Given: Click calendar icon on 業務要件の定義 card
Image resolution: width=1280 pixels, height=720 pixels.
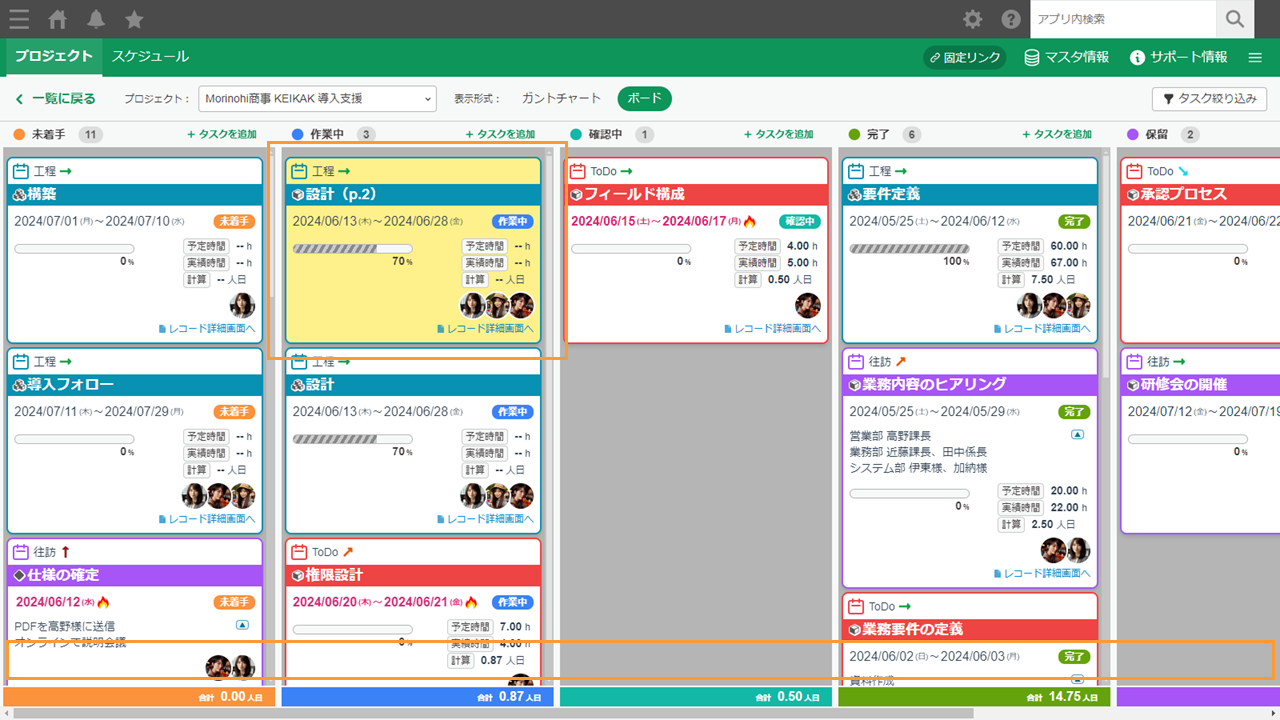Looking at the screenshot, I should 856,606.
